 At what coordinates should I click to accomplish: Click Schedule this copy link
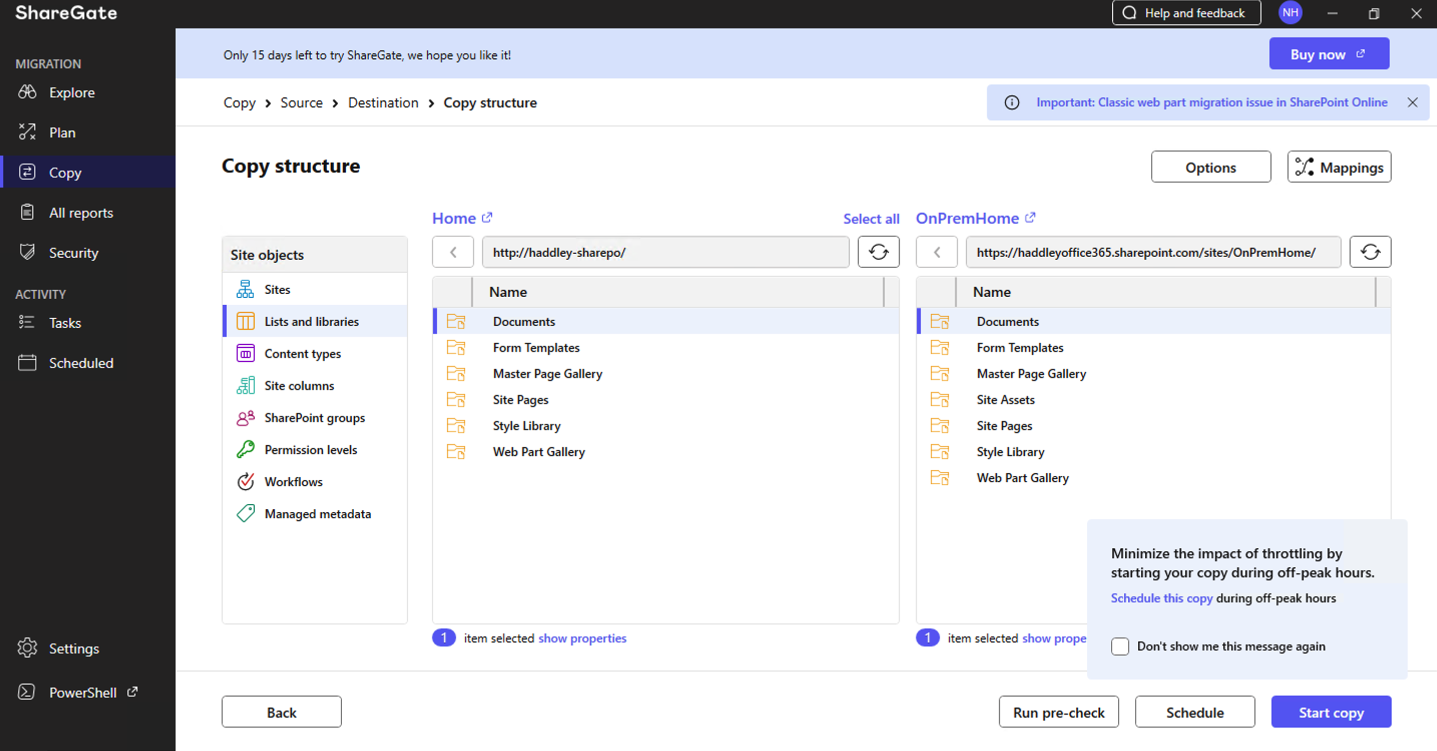[x=1162, y=598]
